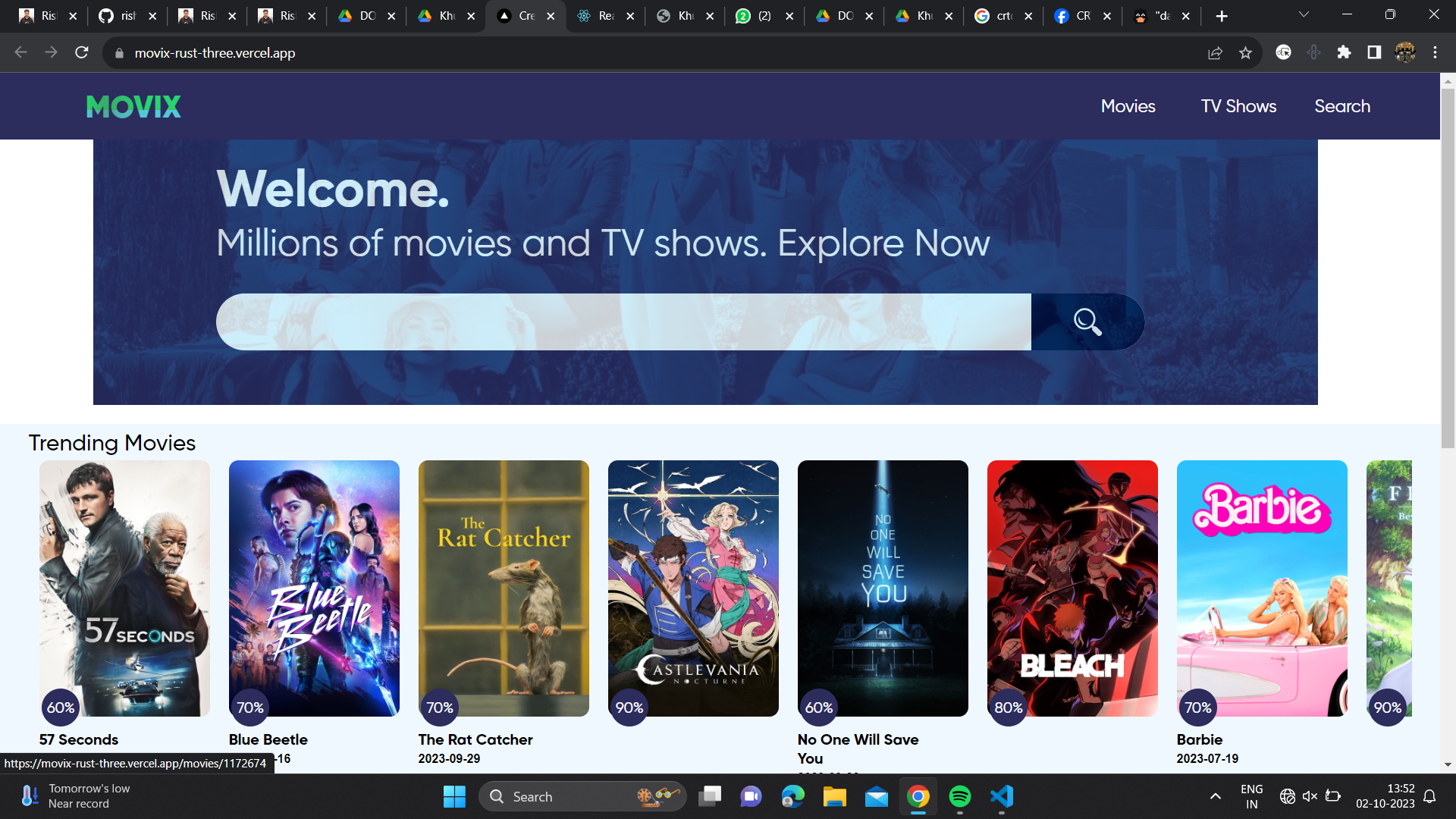Show hidden system tray icons chevron
The height and width of the screenshot is (819, 1456).
click(1215, 796)
